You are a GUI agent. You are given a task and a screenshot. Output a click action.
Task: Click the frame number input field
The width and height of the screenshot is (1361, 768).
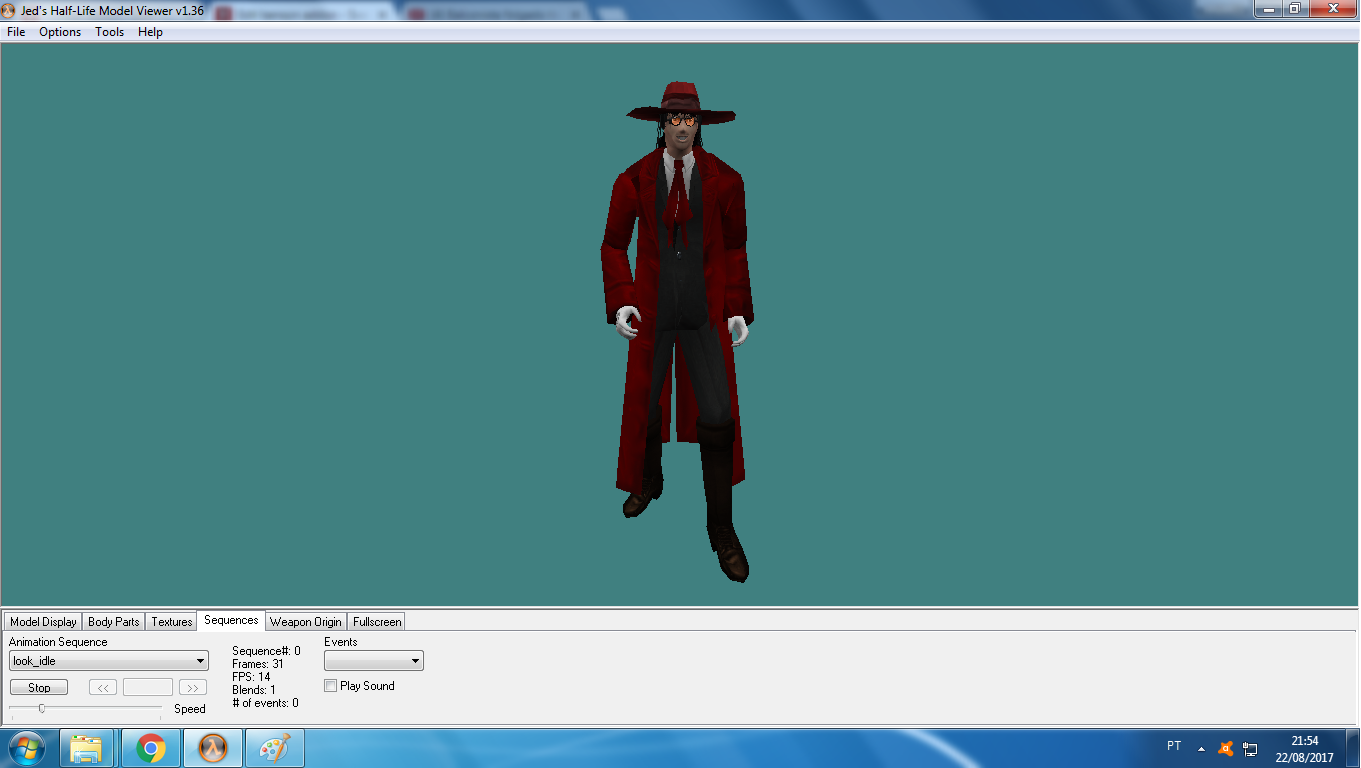click(x=148, y=688)
